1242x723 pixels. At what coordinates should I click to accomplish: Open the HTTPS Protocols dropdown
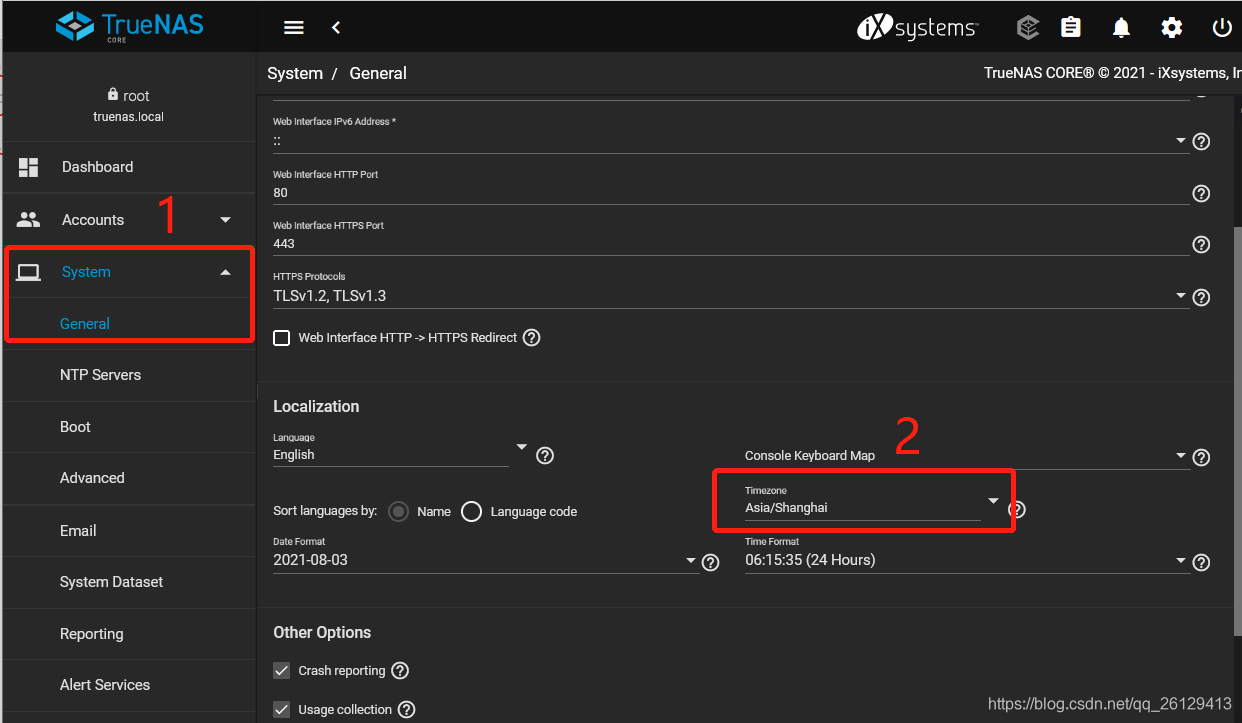[1181, 296]
